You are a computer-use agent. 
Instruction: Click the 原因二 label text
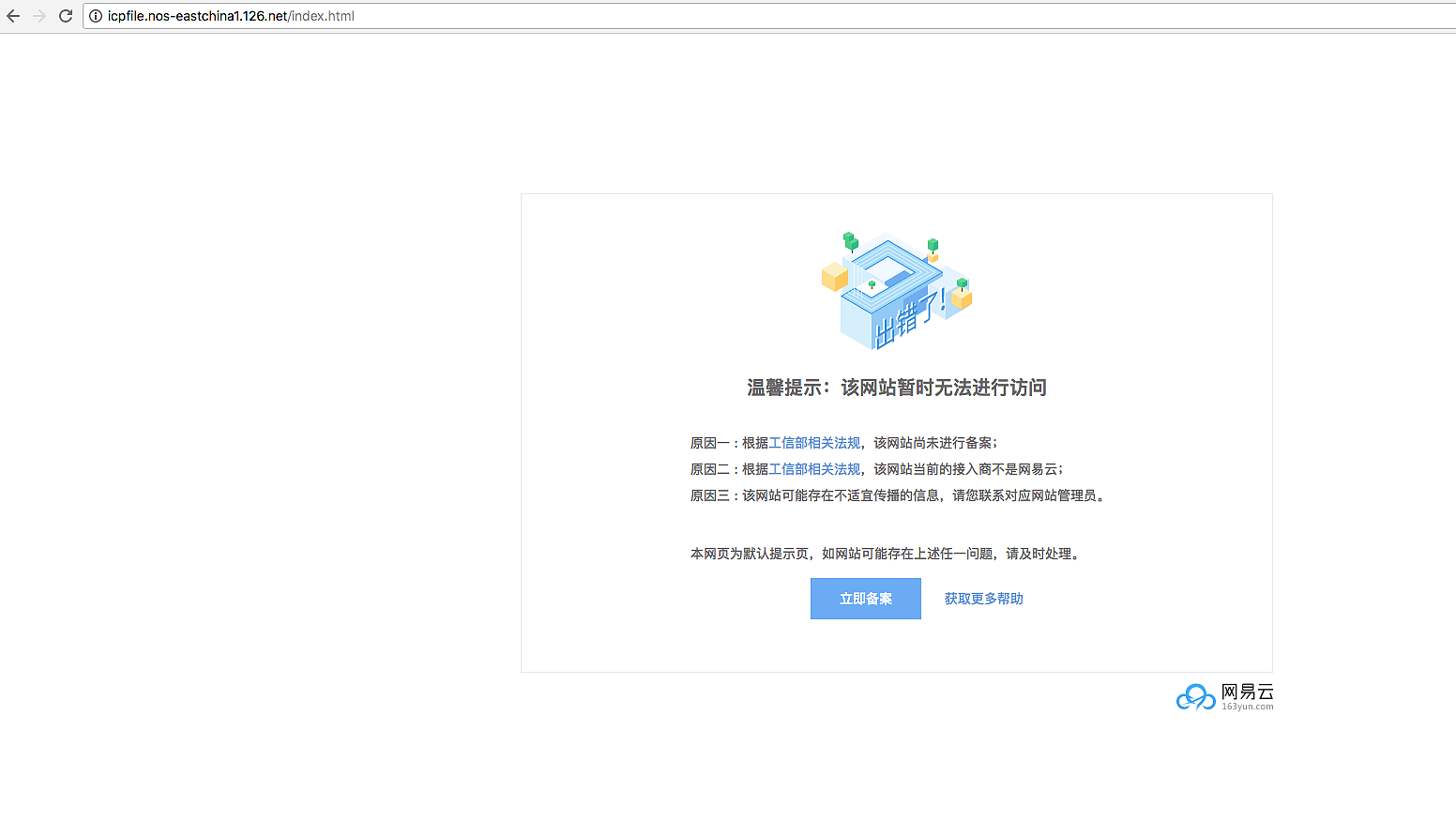pos(709,469)
